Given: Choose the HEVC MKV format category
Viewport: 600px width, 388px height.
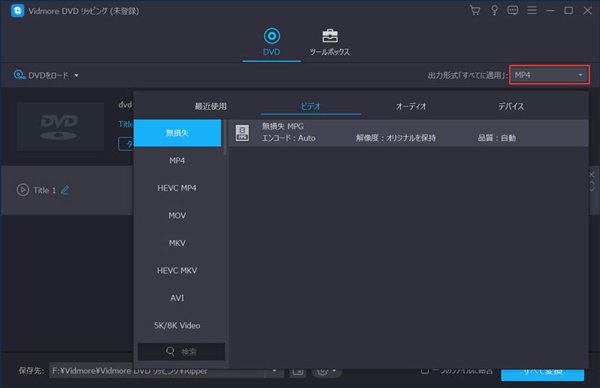Looking at the screenshot, I should [177, 271].
